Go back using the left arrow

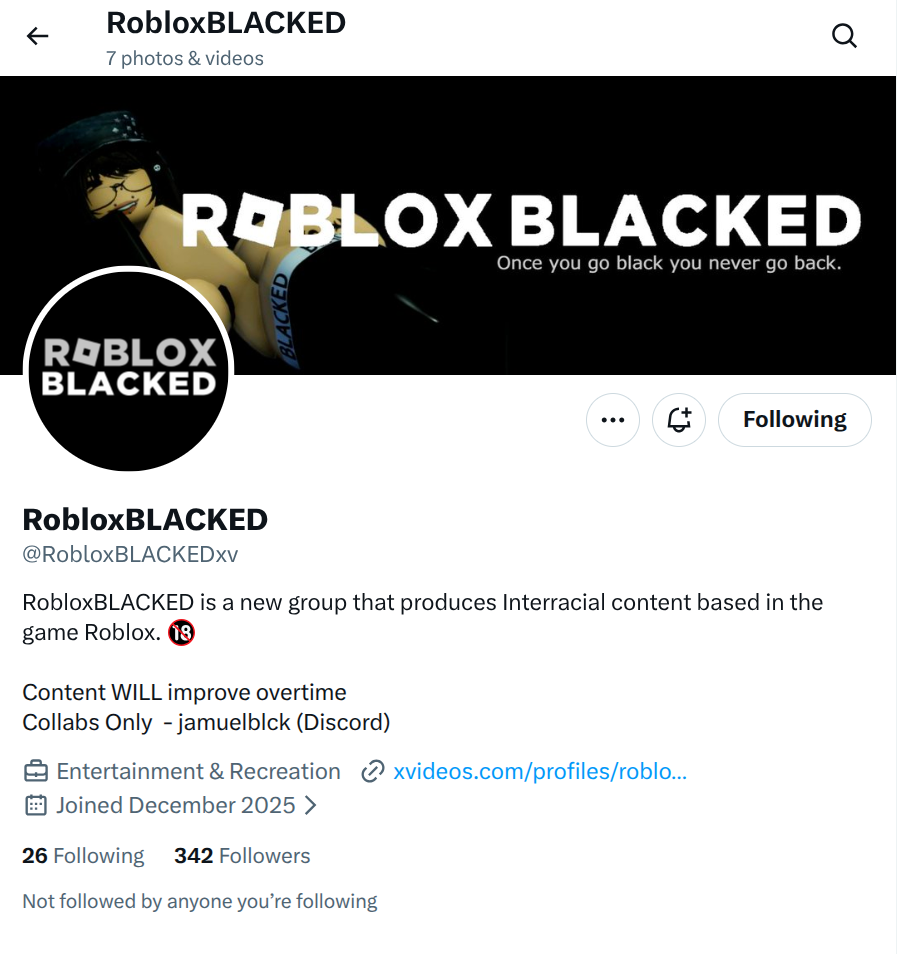tap(37, 37)
